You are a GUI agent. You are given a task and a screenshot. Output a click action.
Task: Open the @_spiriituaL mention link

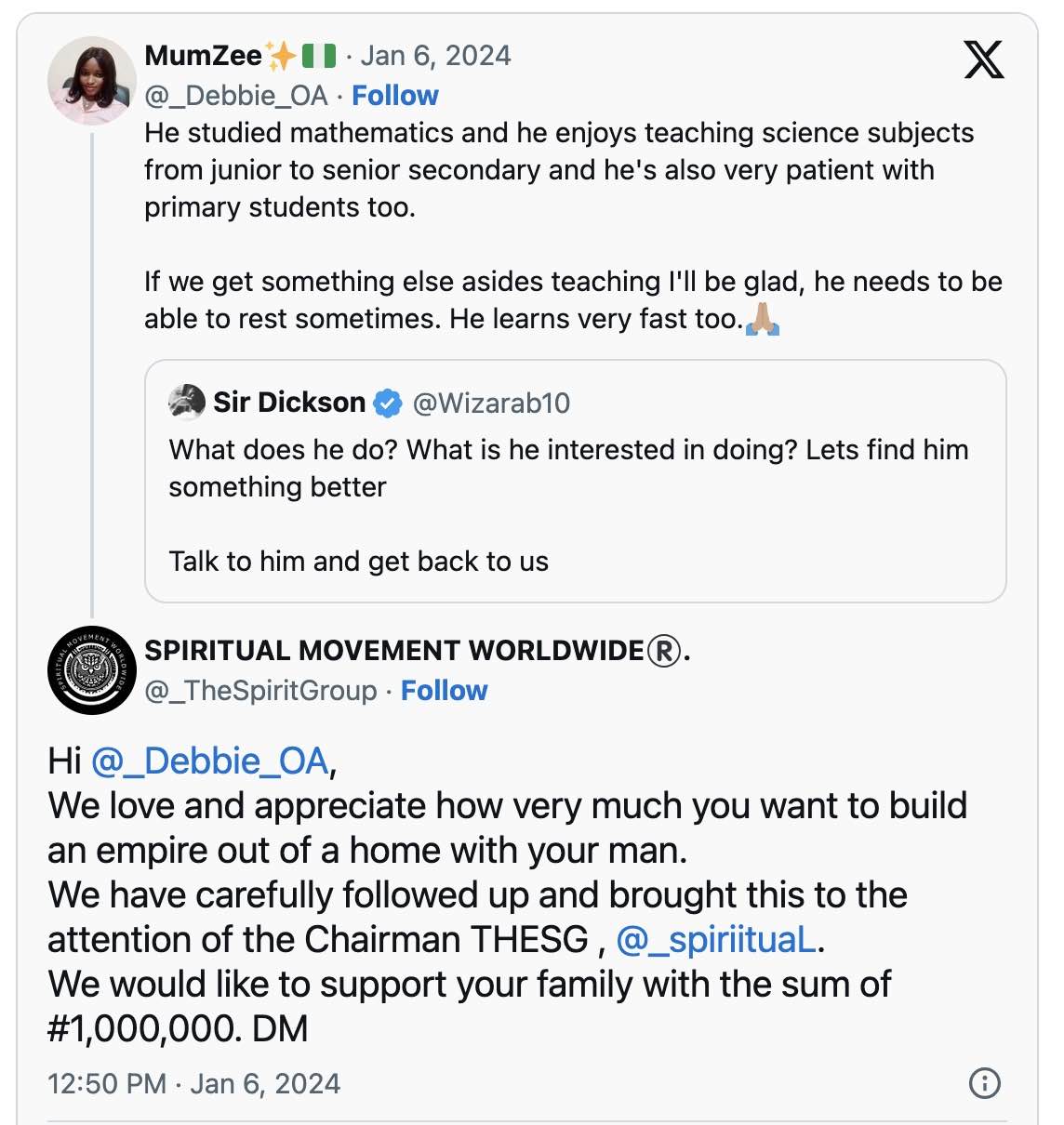pyautogui.click(x=715, y=940)
